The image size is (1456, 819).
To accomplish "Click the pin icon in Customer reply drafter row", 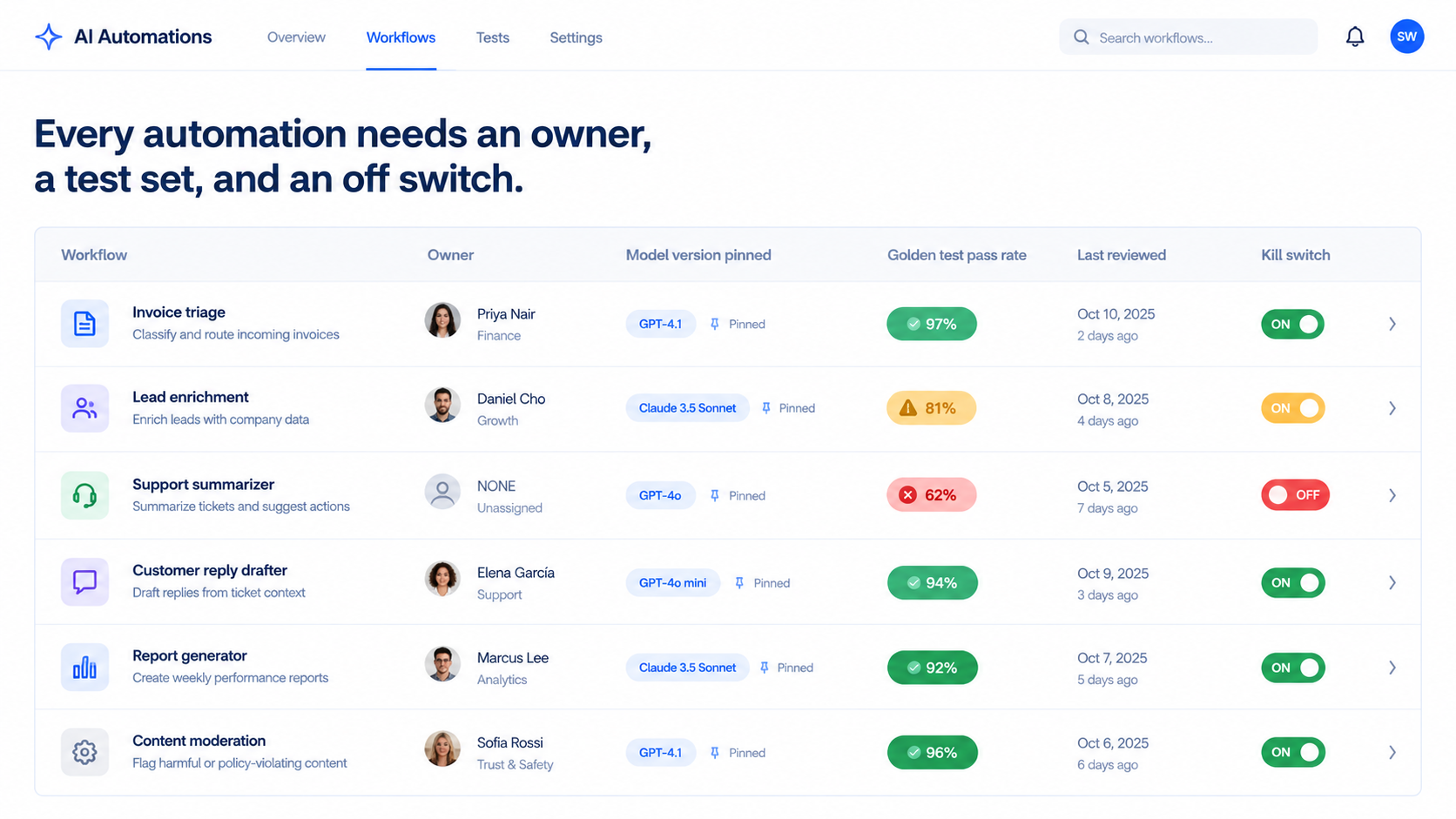I will tap(739, 583).
